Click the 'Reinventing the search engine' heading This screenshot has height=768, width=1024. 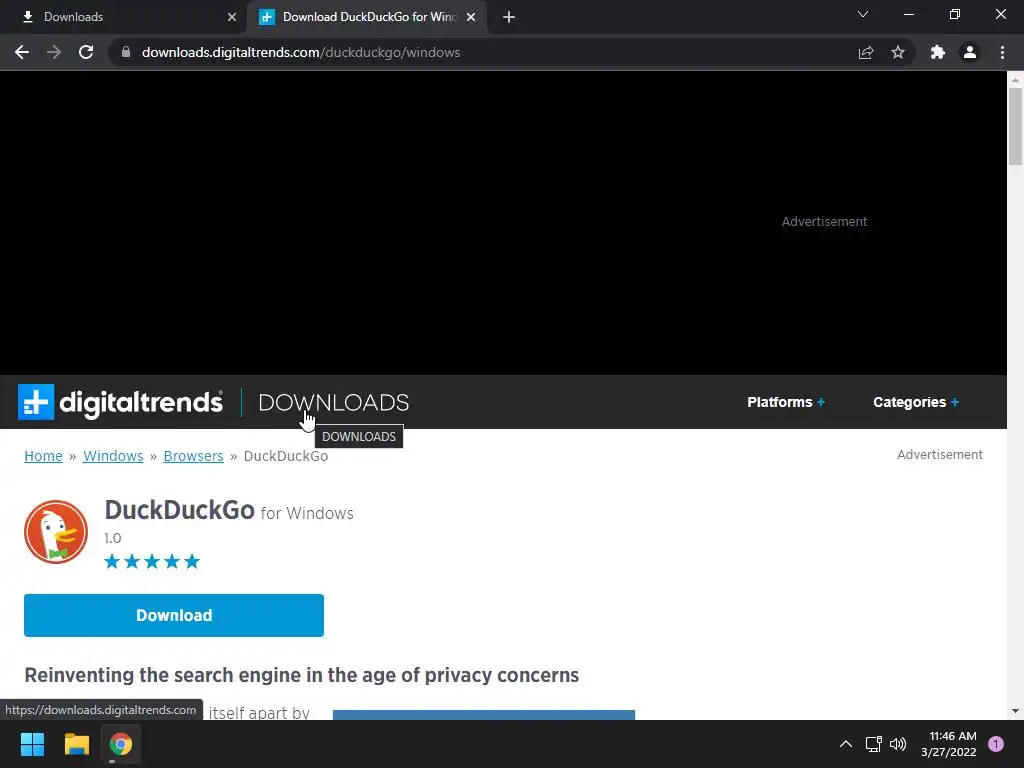click(x=302, y=675)
